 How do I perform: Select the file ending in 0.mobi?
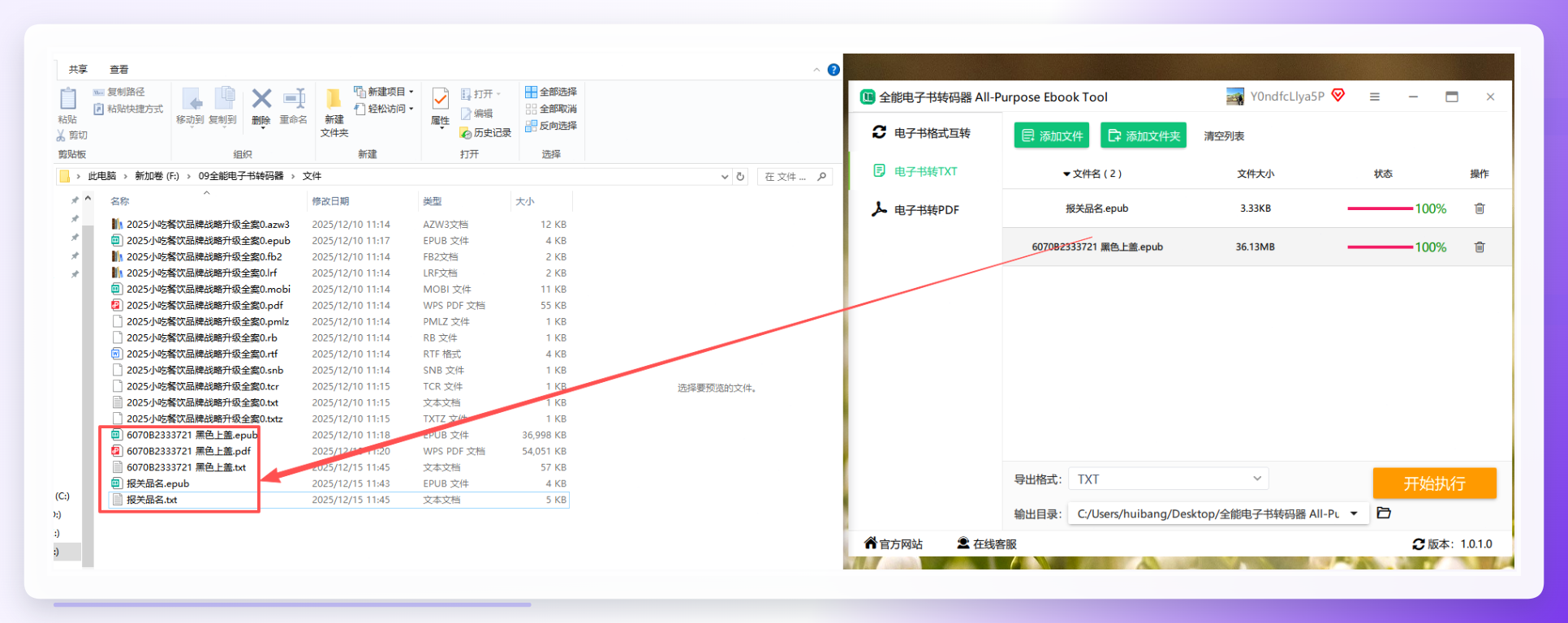(x=209, y=290)
